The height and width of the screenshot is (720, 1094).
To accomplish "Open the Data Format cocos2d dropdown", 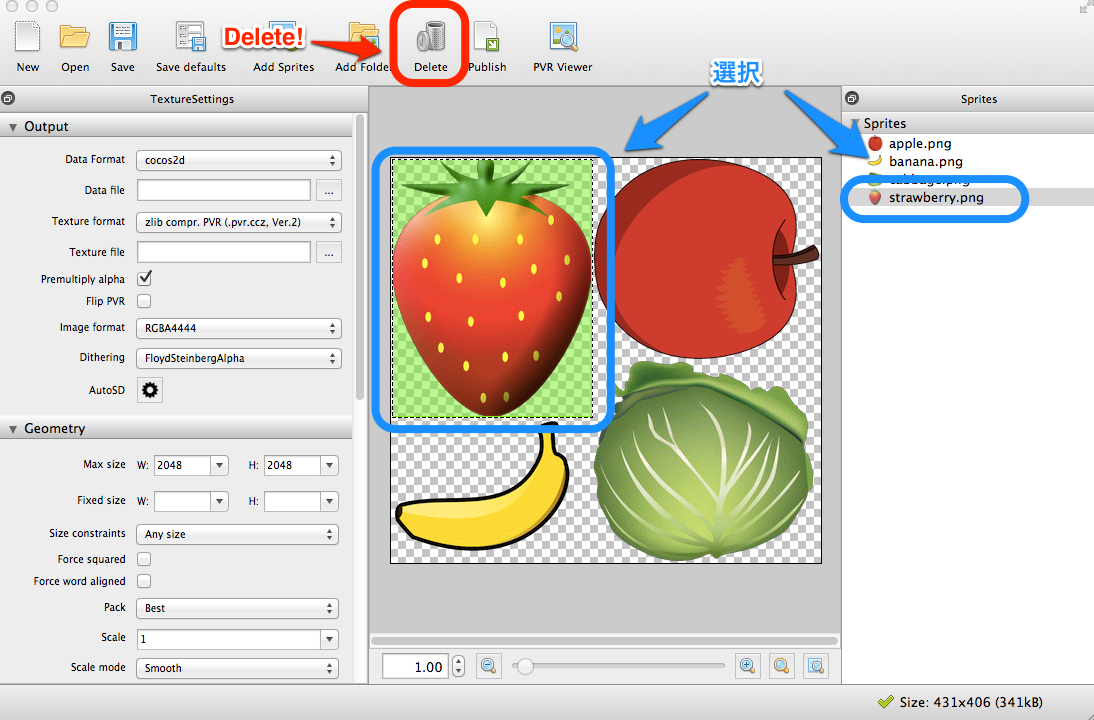I will (239, 160).
